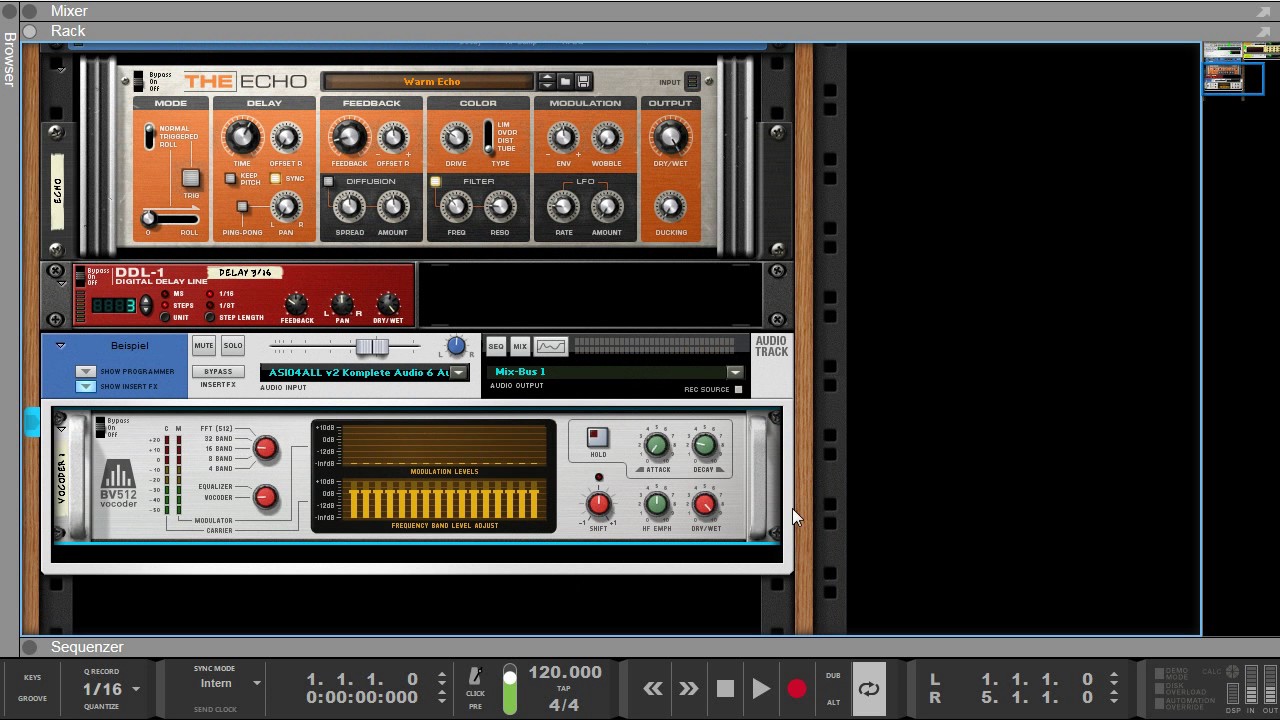Switch The Echo Bypass/On/Off switch
Viewport: 1280px width, 720px height.
click(138, 81)
